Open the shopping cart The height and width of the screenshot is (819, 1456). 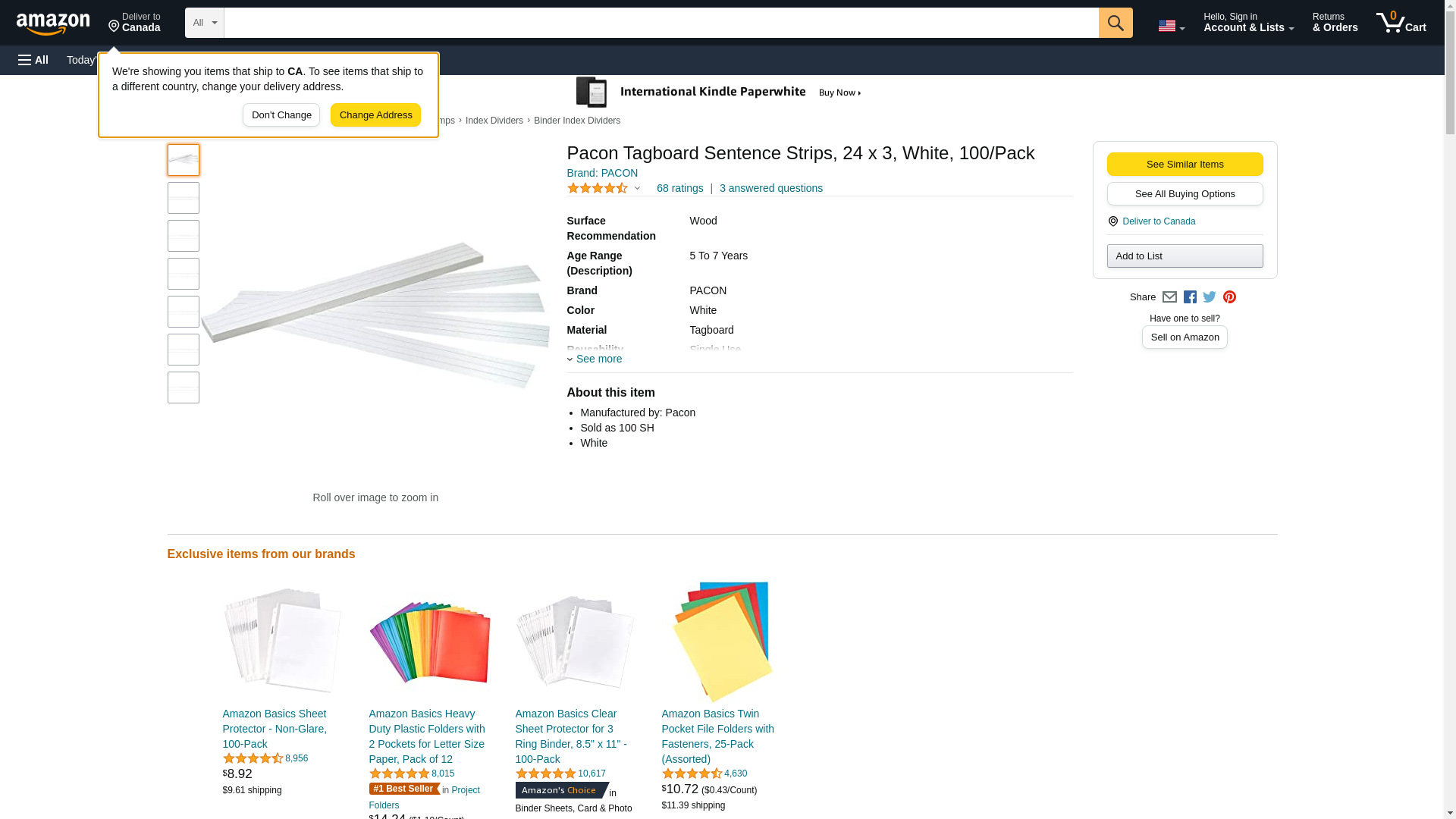pyautogui.click(x=1401, y=23)
